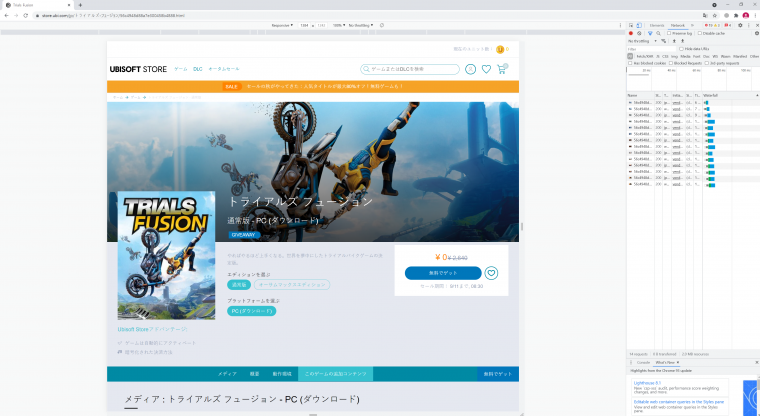Click the Waterfall column sort arrow
This screenshot has height=416, width=760.
[757, 96]
